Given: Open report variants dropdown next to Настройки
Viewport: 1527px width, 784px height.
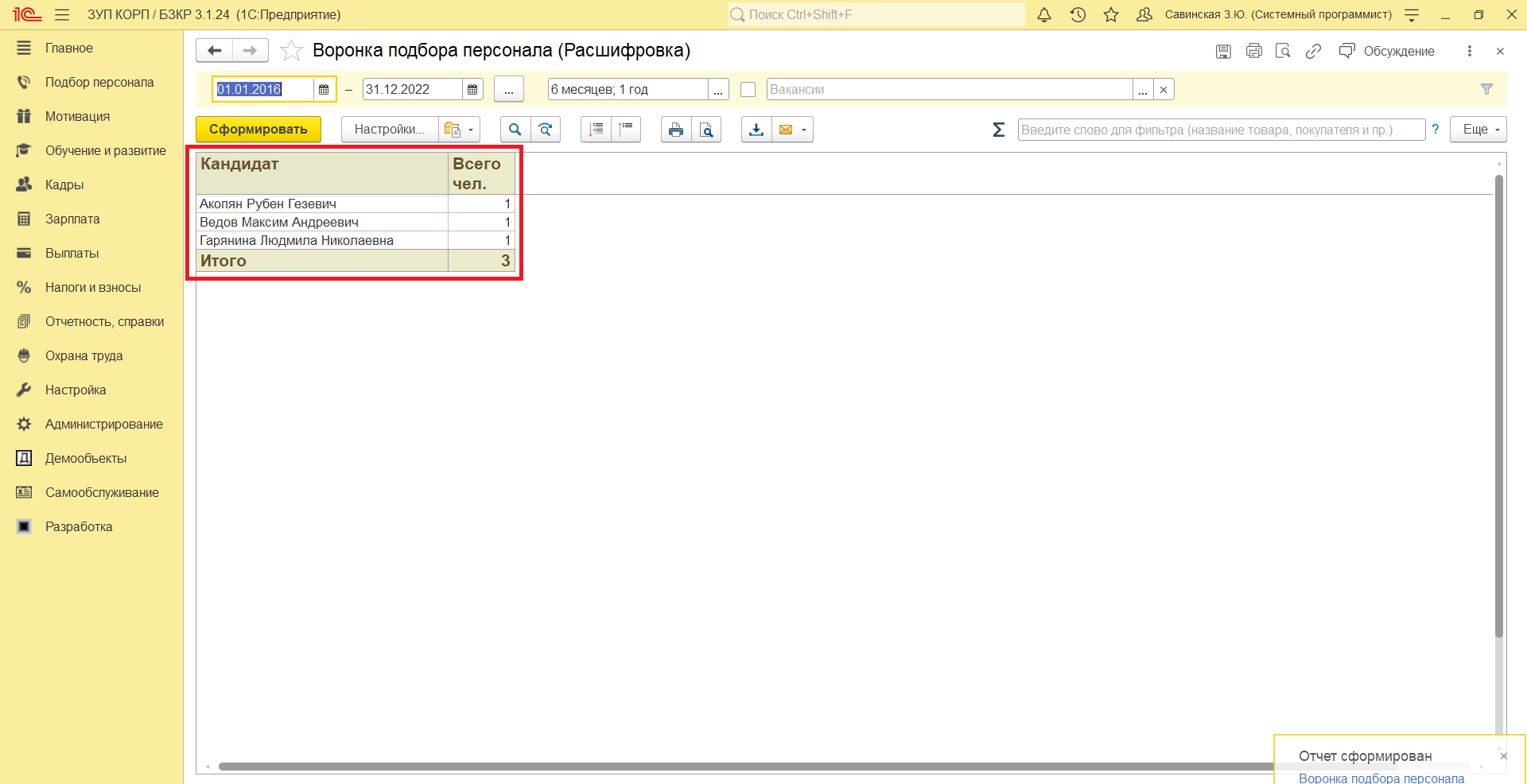Looking at the screenshot, I should (x=460, y=130).
